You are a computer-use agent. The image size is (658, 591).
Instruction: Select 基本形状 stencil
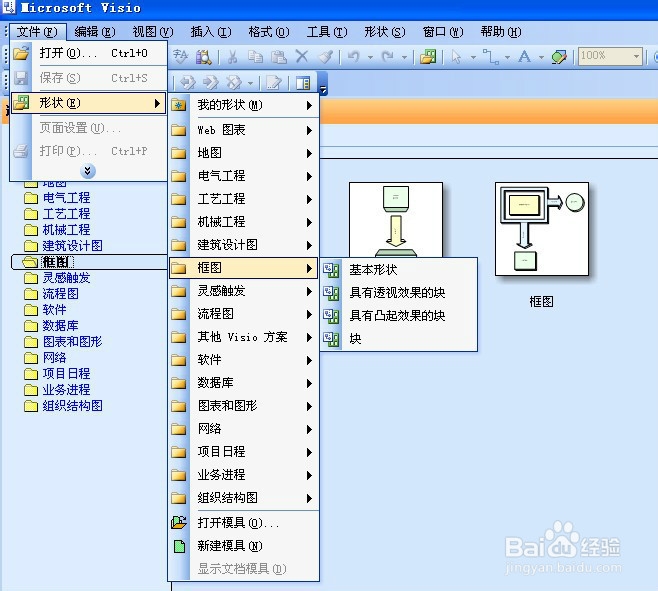400,270
